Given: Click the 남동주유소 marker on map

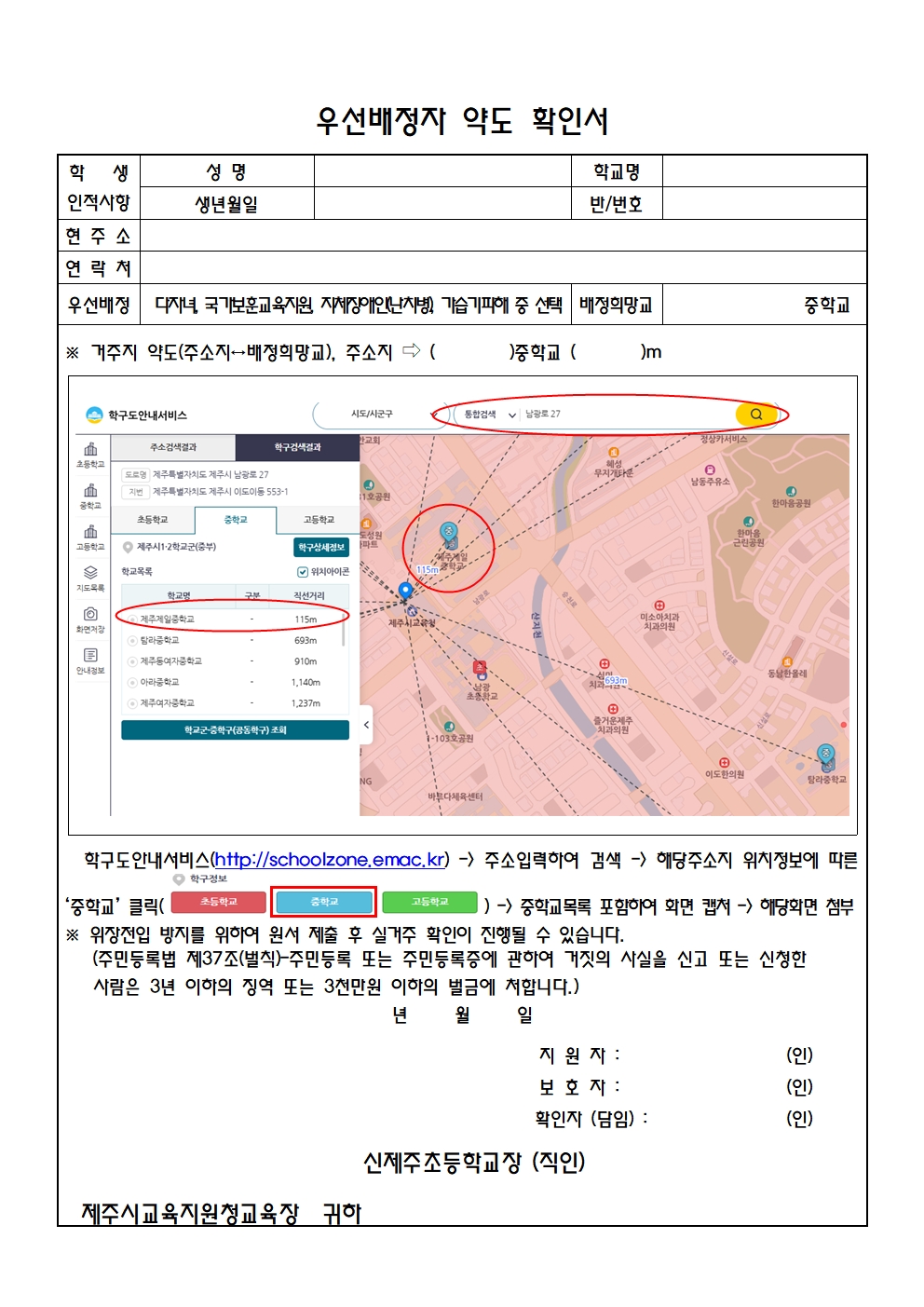Looking at the screenshot, I should (x=710, y=470).
